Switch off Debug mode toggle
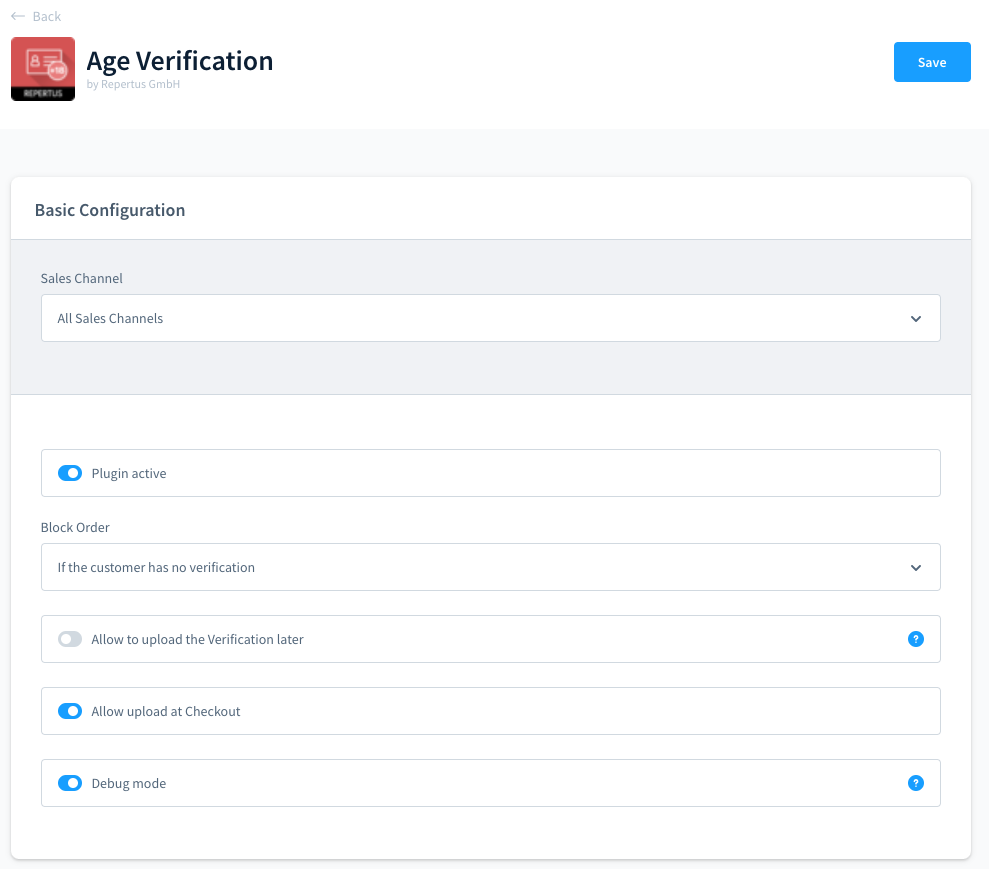 (x=70, y=783)
